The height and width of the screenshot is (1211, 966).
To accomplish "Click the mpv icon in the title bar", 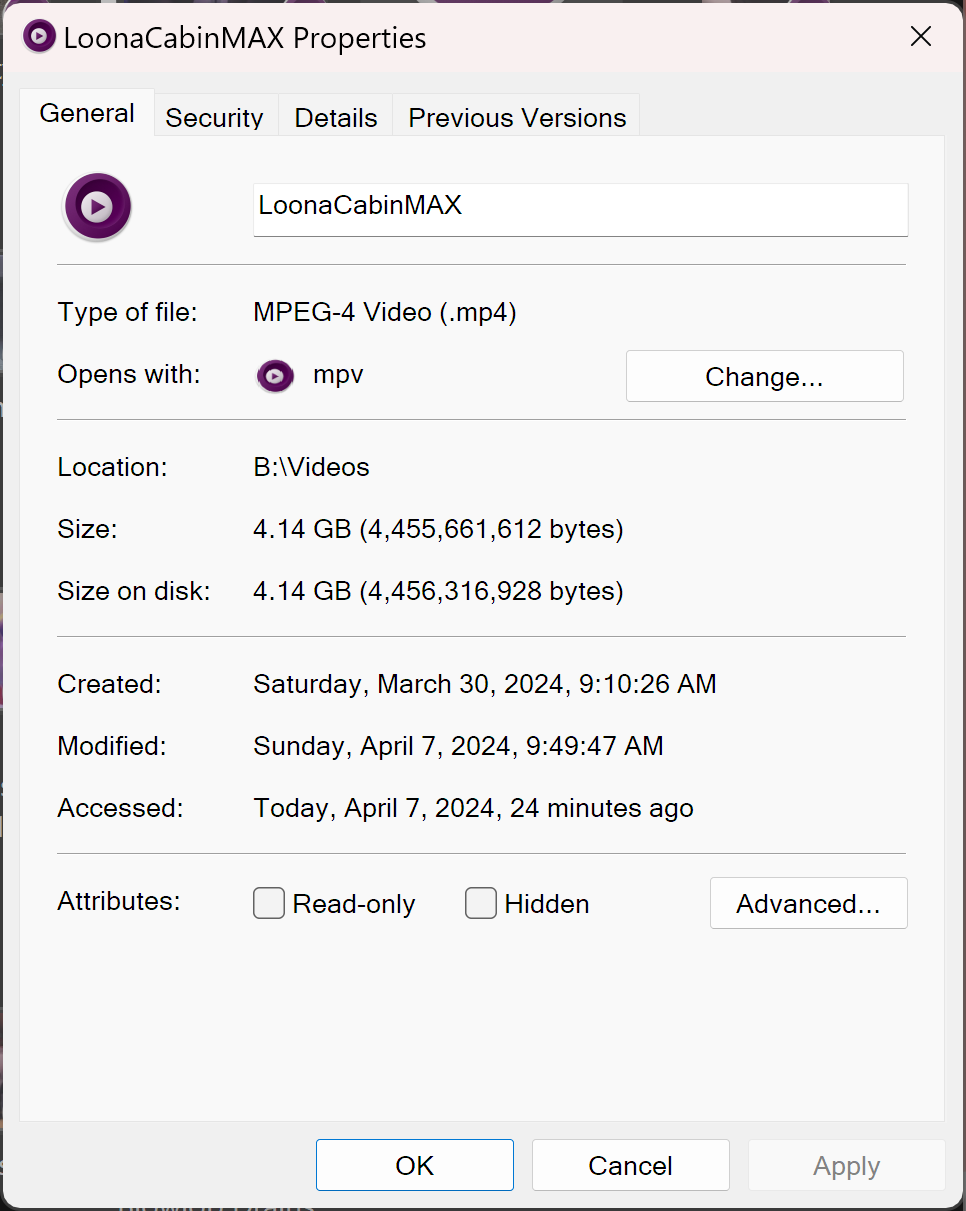I will [38, 38].
